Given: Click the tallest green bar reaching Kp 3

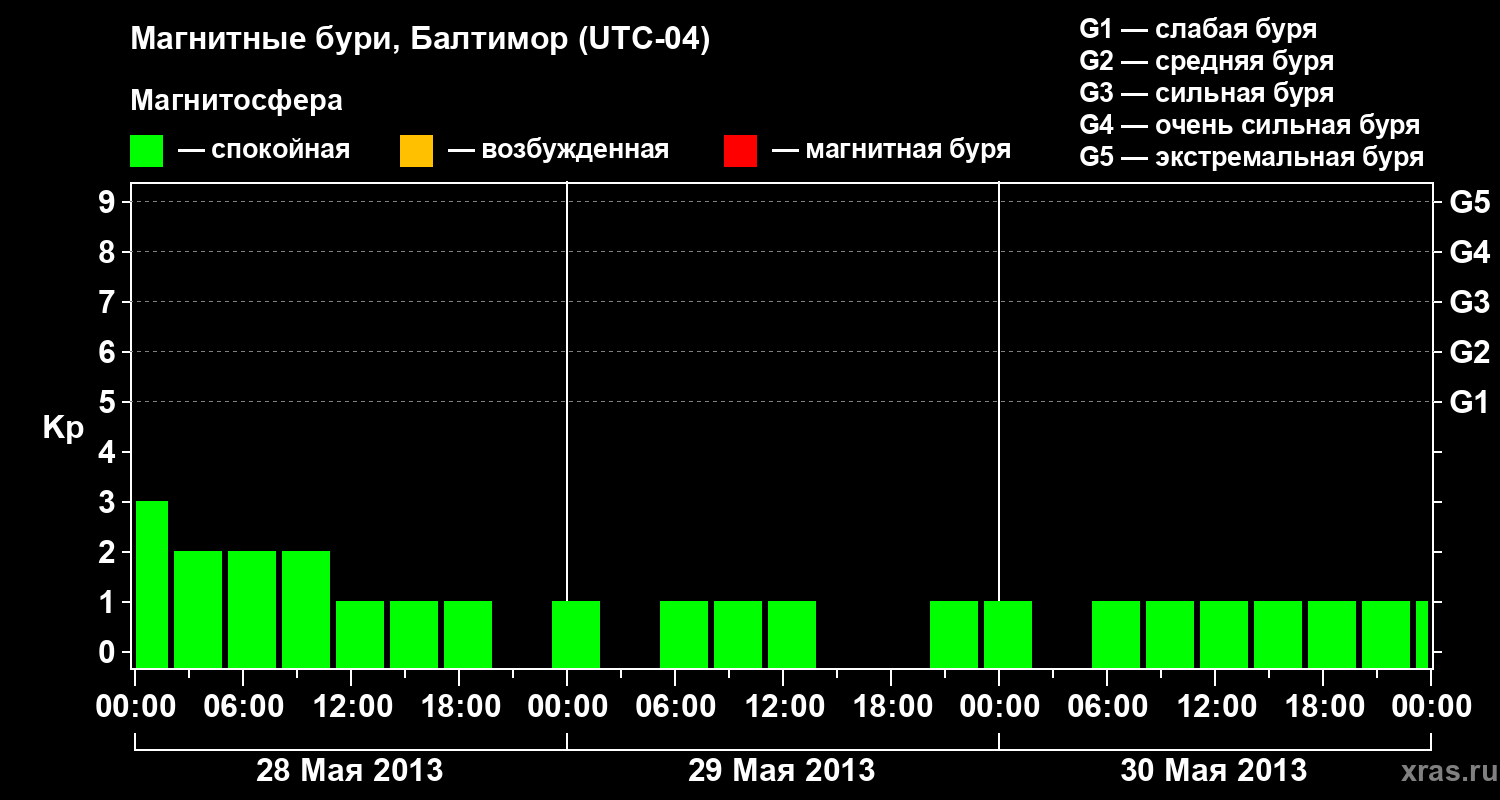Looking at the screenshot, I should tap(152, 584).
